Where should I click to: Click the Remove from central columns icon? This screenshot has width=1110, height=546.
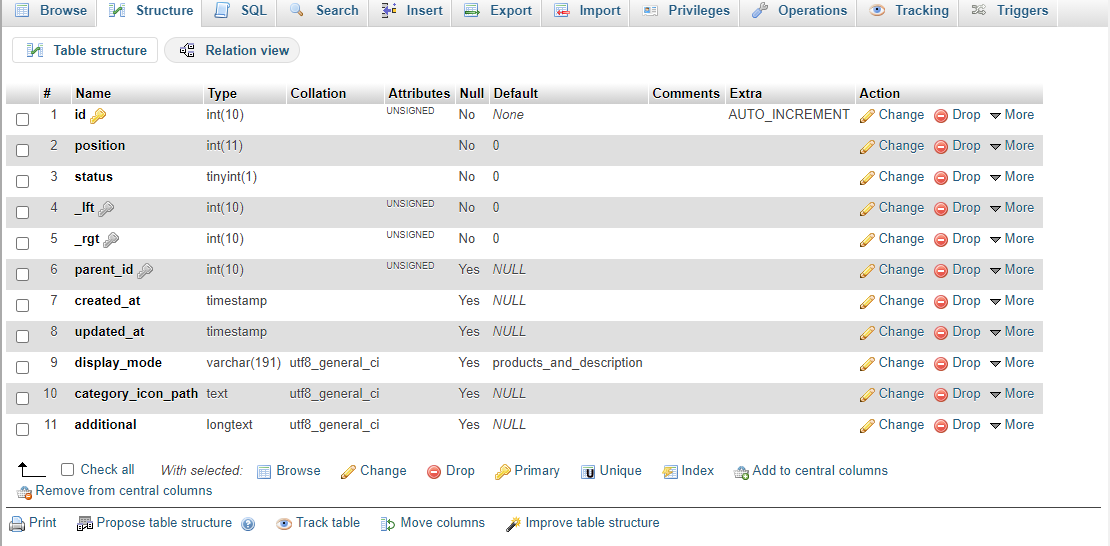click(24, 492)
